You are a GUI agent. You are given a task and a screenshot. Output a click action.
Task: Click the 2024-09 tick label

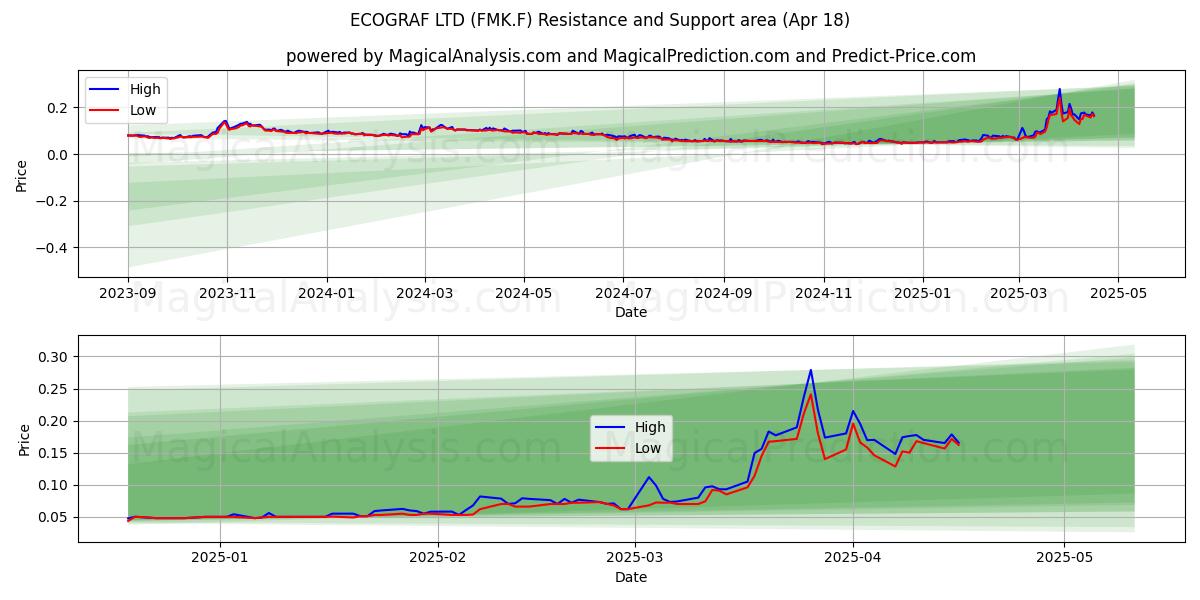(725, 293)
